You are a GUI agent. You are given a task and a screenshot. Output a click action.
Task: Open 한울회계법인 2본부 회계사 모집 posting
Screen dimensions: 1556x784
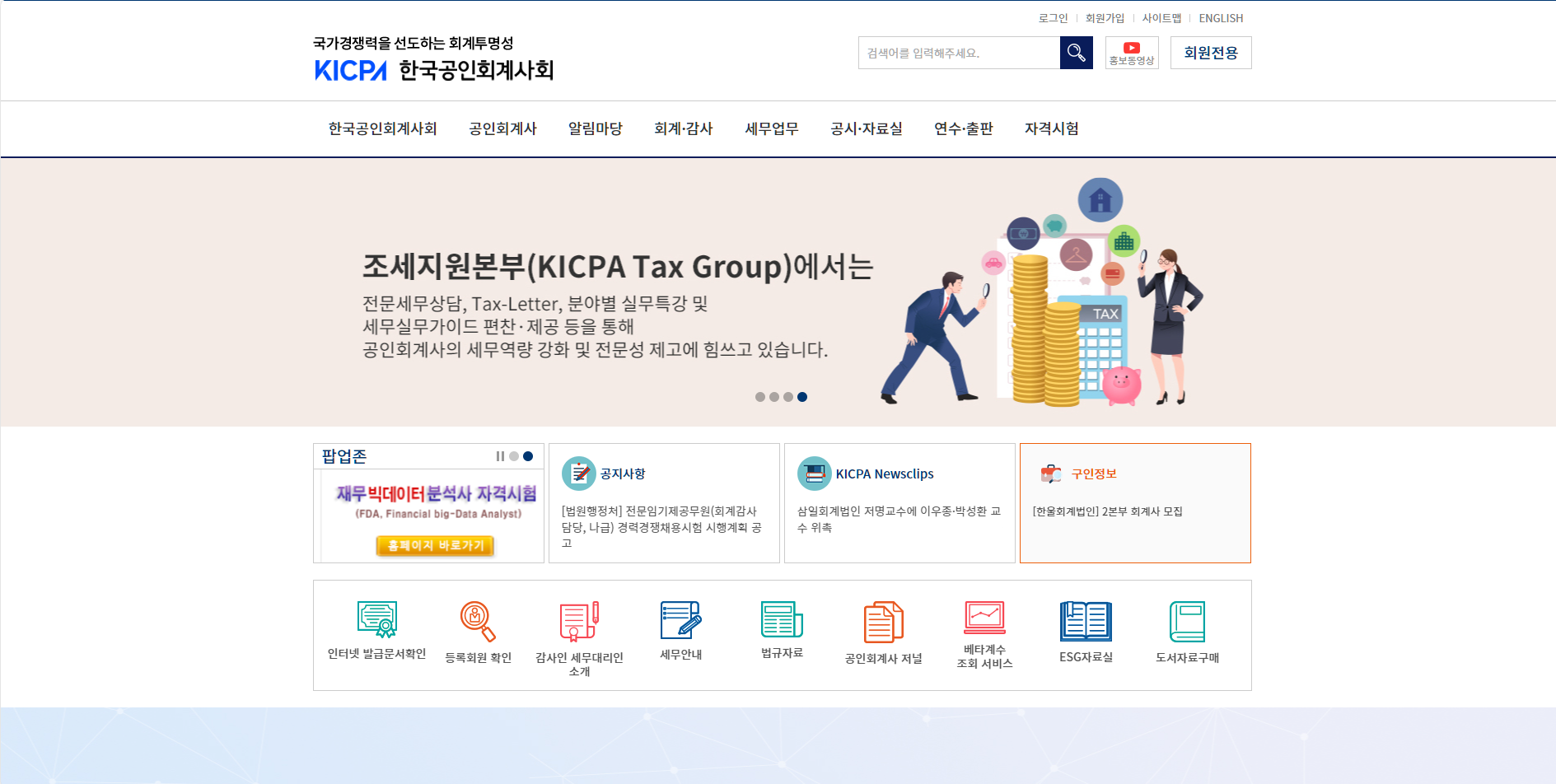pos(1107,511)
